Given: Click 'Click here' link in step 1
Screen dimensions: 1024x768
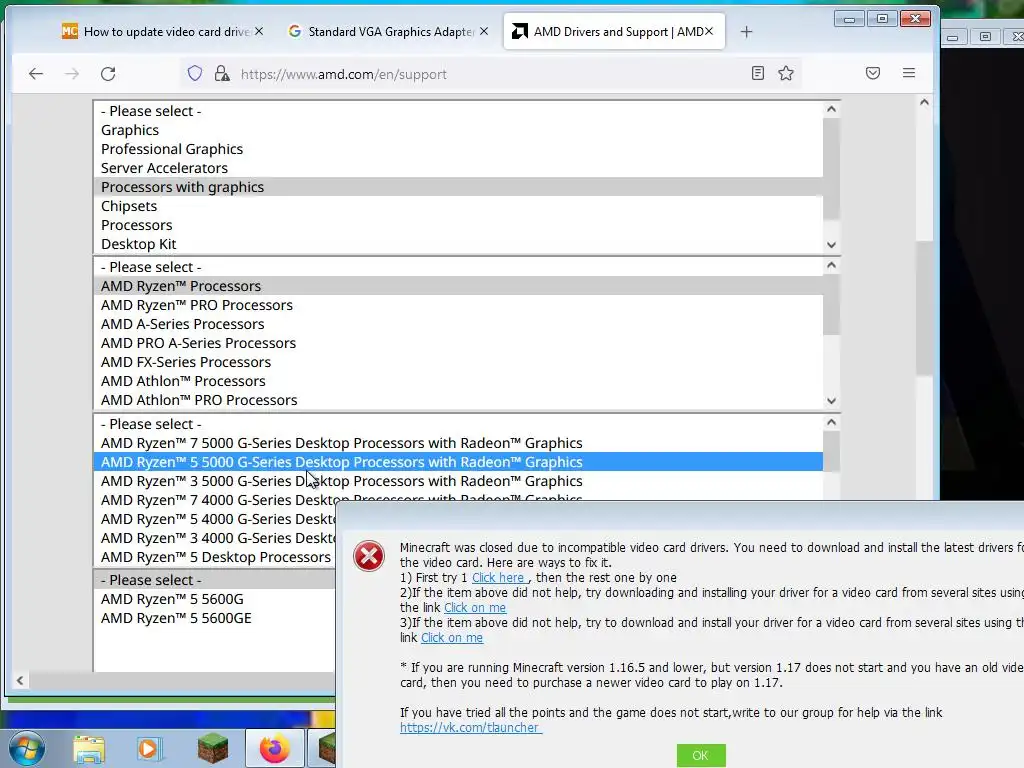Looking at the screenshot, I should click(498, 577).
